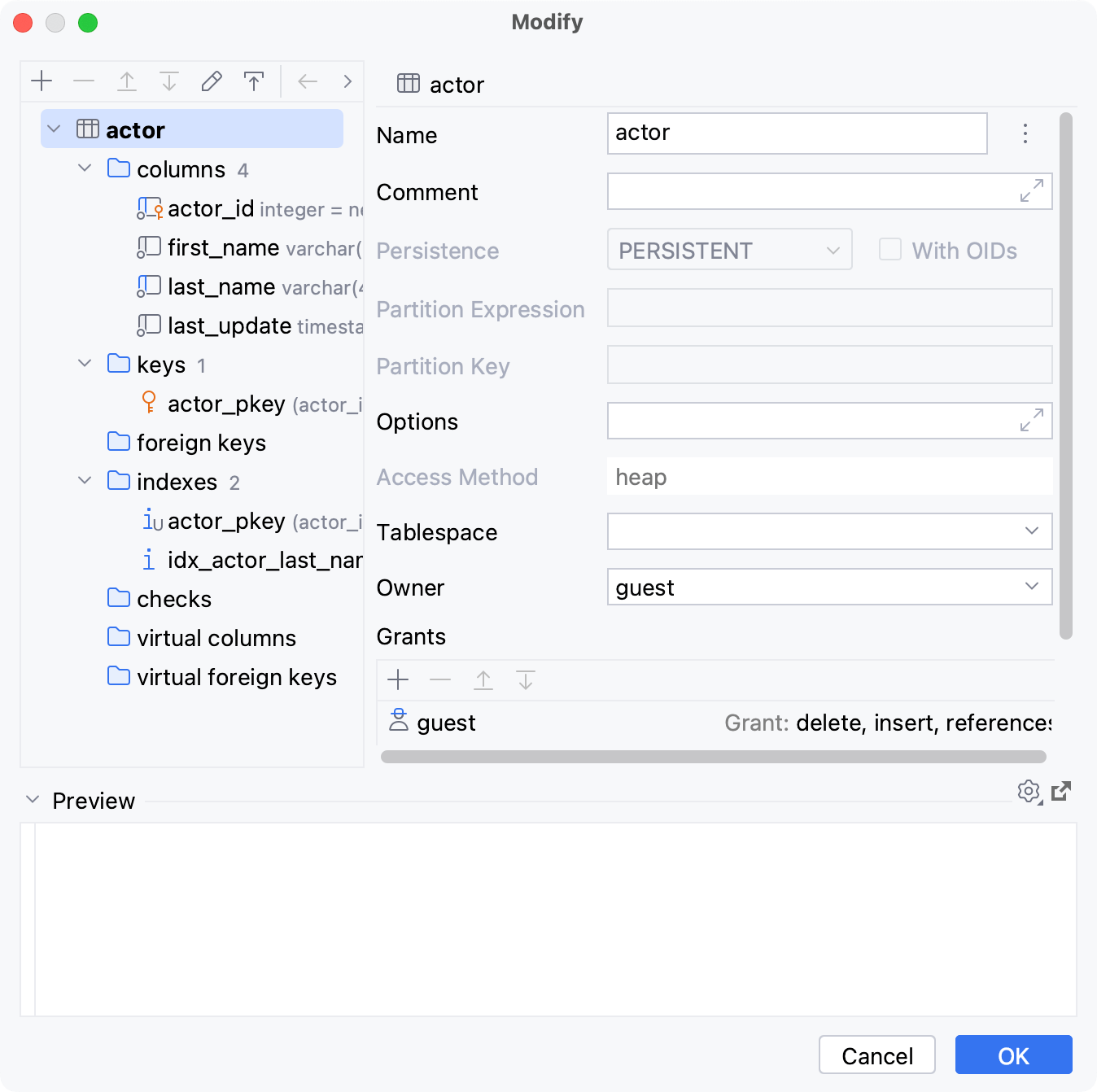
Task: Click the remove grant icon in Grants section
Action: tap(440, 679)
